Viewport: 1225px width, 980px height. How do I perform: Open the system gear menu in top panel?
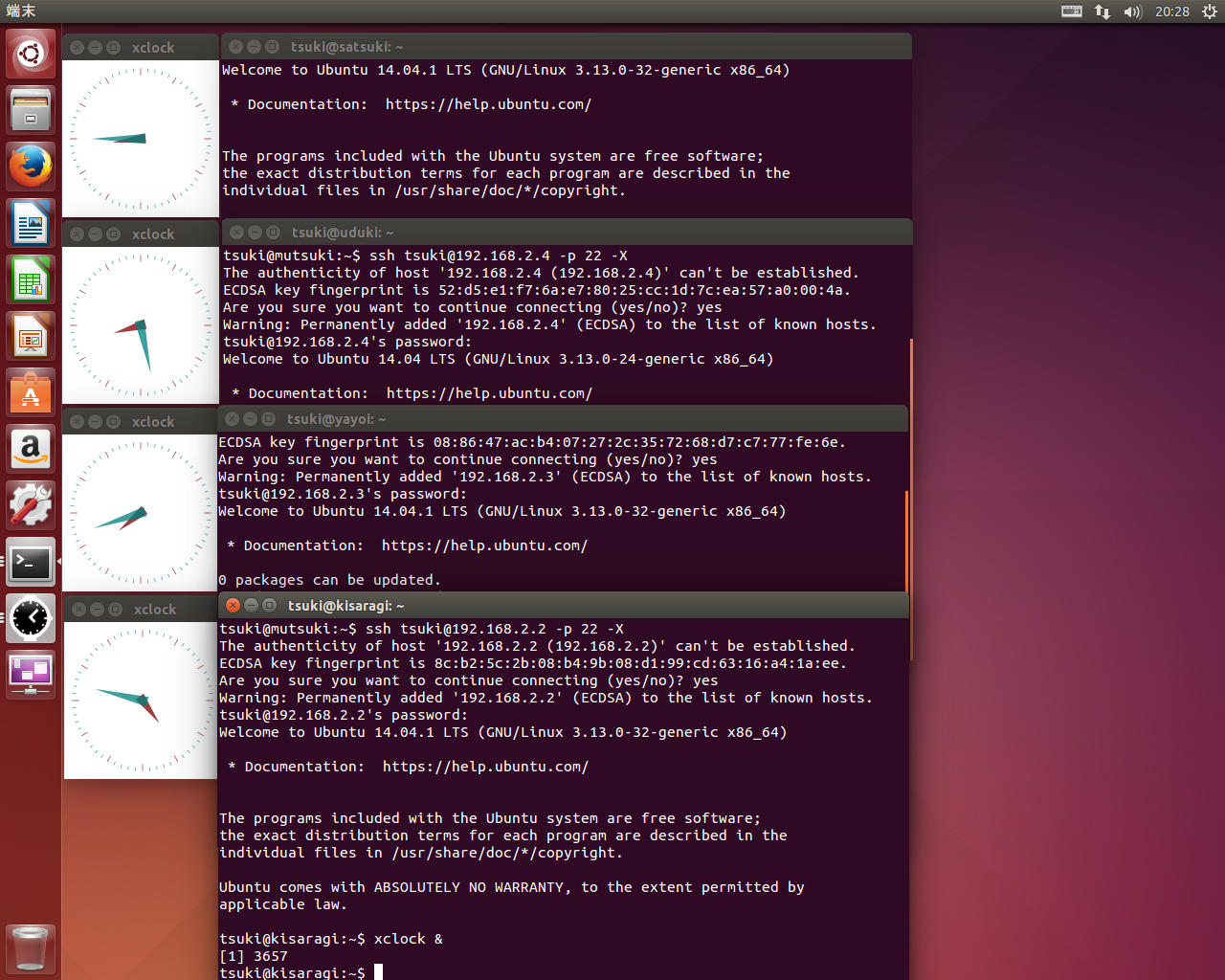pyautogui.click(x=1210, y=11)
